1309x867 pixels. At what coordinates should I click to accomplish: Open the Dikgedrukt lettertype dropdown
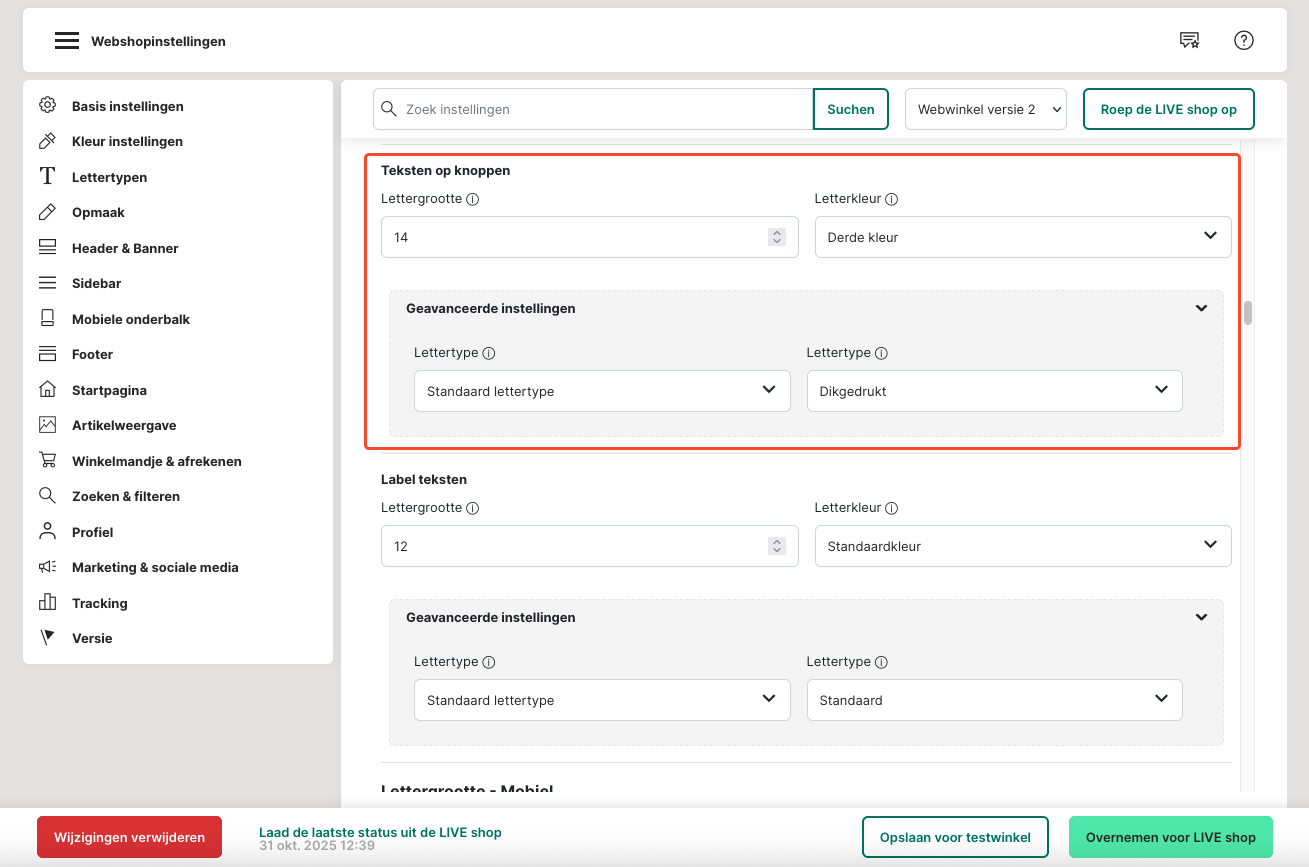pyautogui.click(x=994, y=391)
